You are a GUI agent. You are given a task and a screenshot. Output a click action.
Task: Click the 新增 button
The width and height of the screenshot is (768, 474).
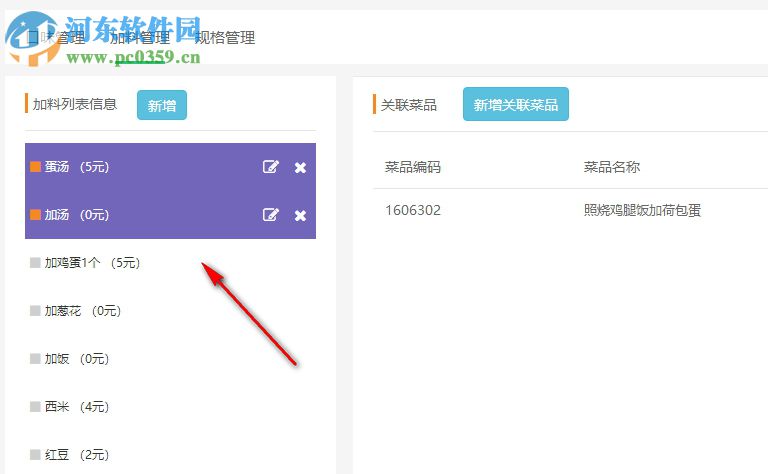tap(162, 105)
